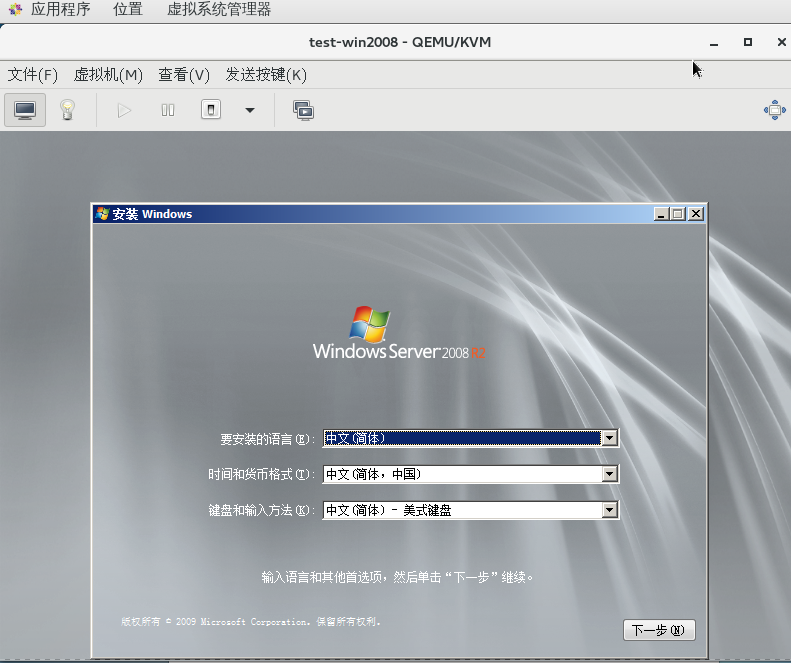Select the 中文(简体，中国) format combo box
Image resolution: width=791 pixels, height=663 pixels.
tap(471, 474)
